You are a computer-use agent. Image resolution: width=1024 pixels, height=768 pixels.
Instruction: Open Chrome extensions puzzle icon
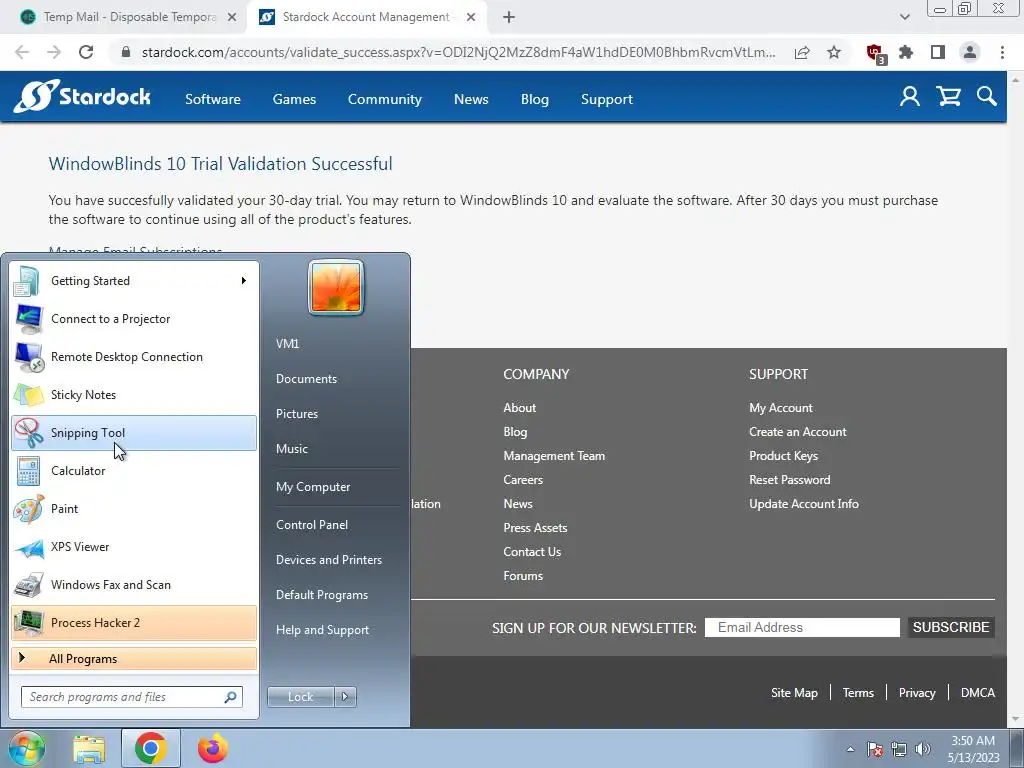[x=906, y=52]
